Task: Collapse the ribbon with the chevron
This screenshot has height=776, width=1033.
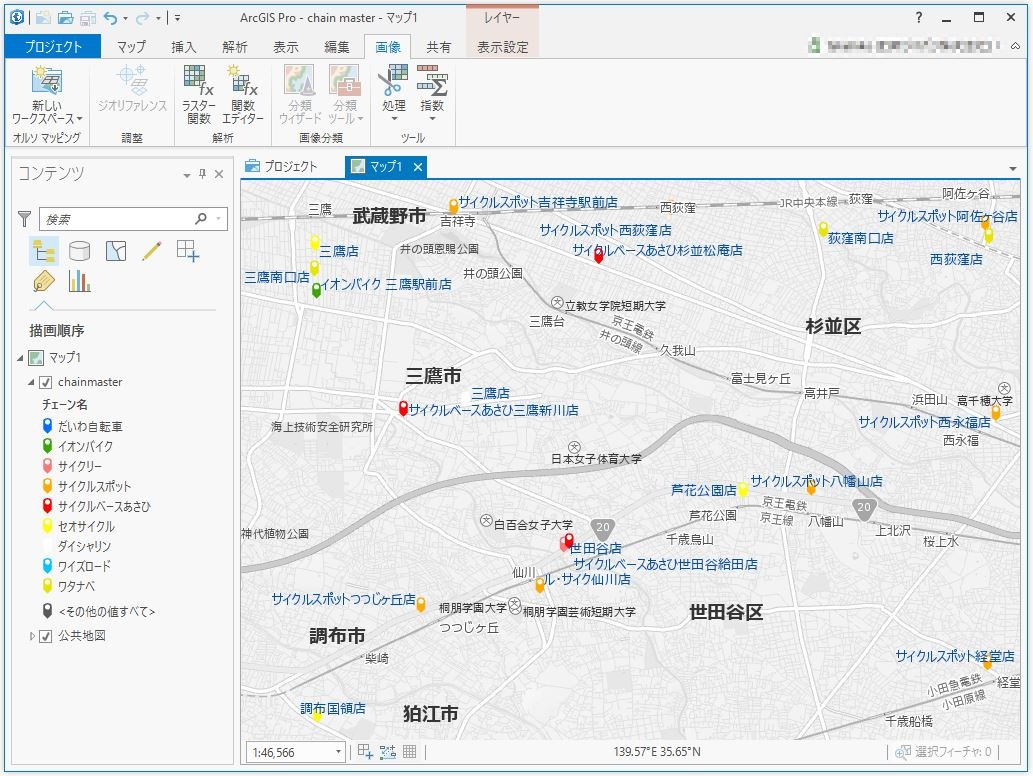Action: pos(1015,45)
